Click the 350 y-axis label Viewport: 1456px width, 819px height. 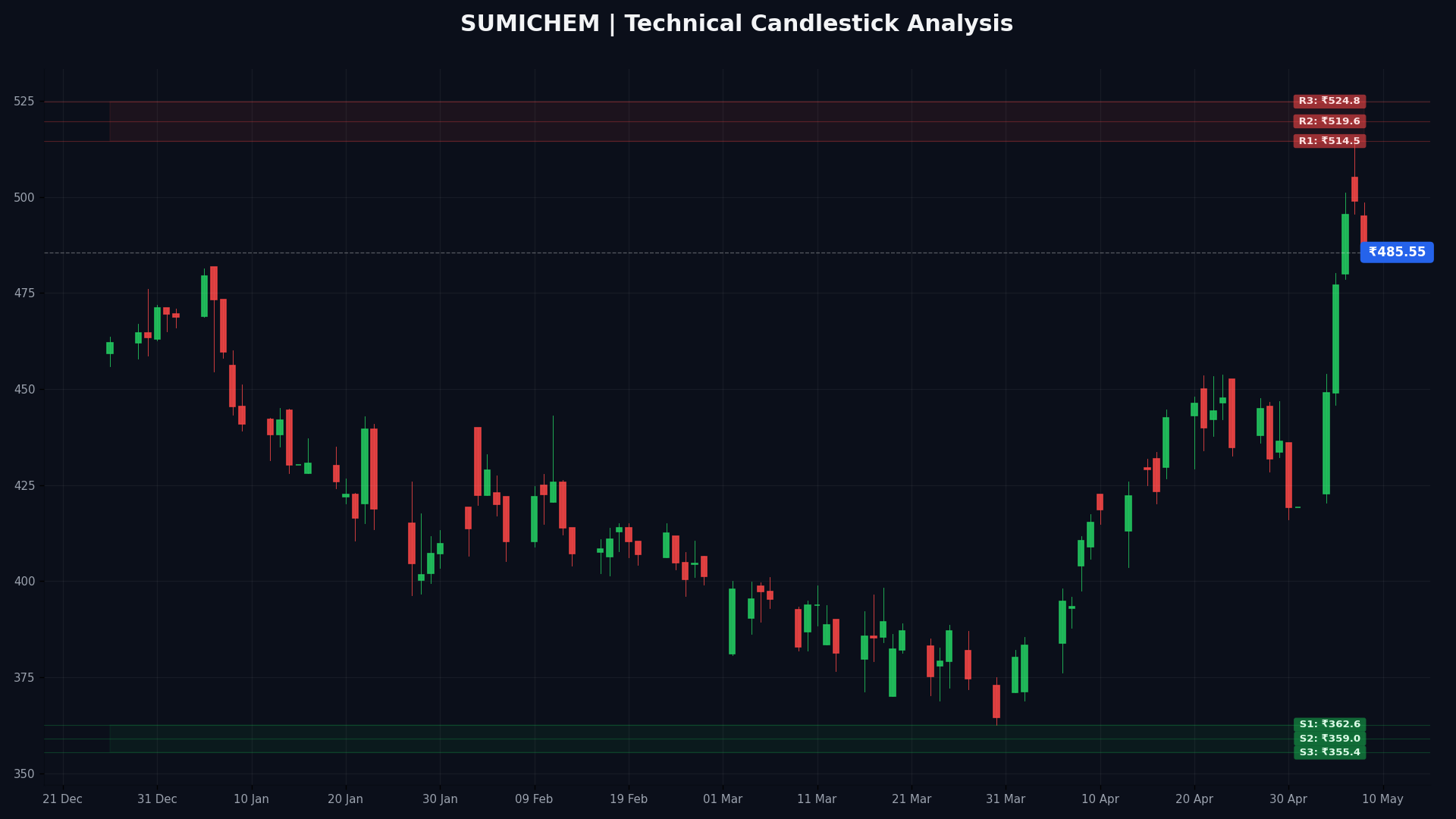(x=24, y=774)
